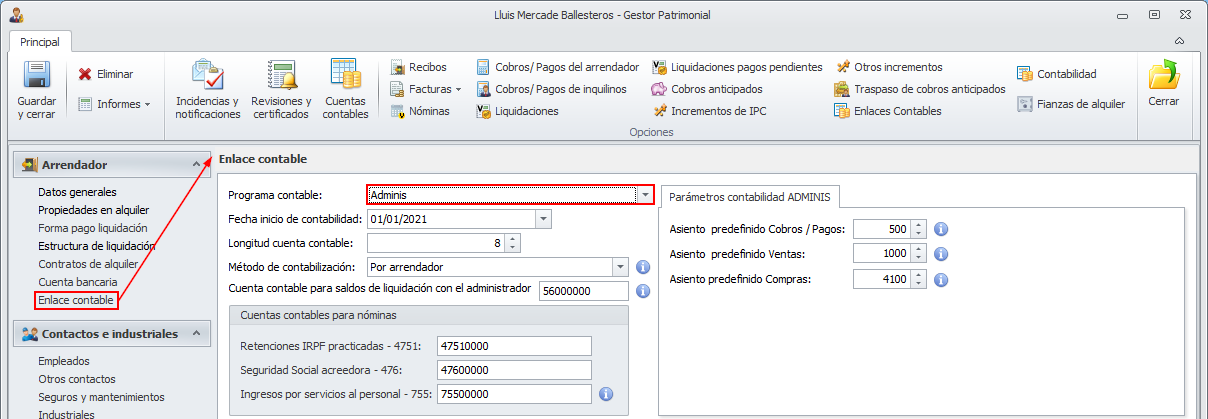Click Asiento predefinido Compras spinner
Viewport: 1208px width, 419px height.
click(x=920, y=279)
